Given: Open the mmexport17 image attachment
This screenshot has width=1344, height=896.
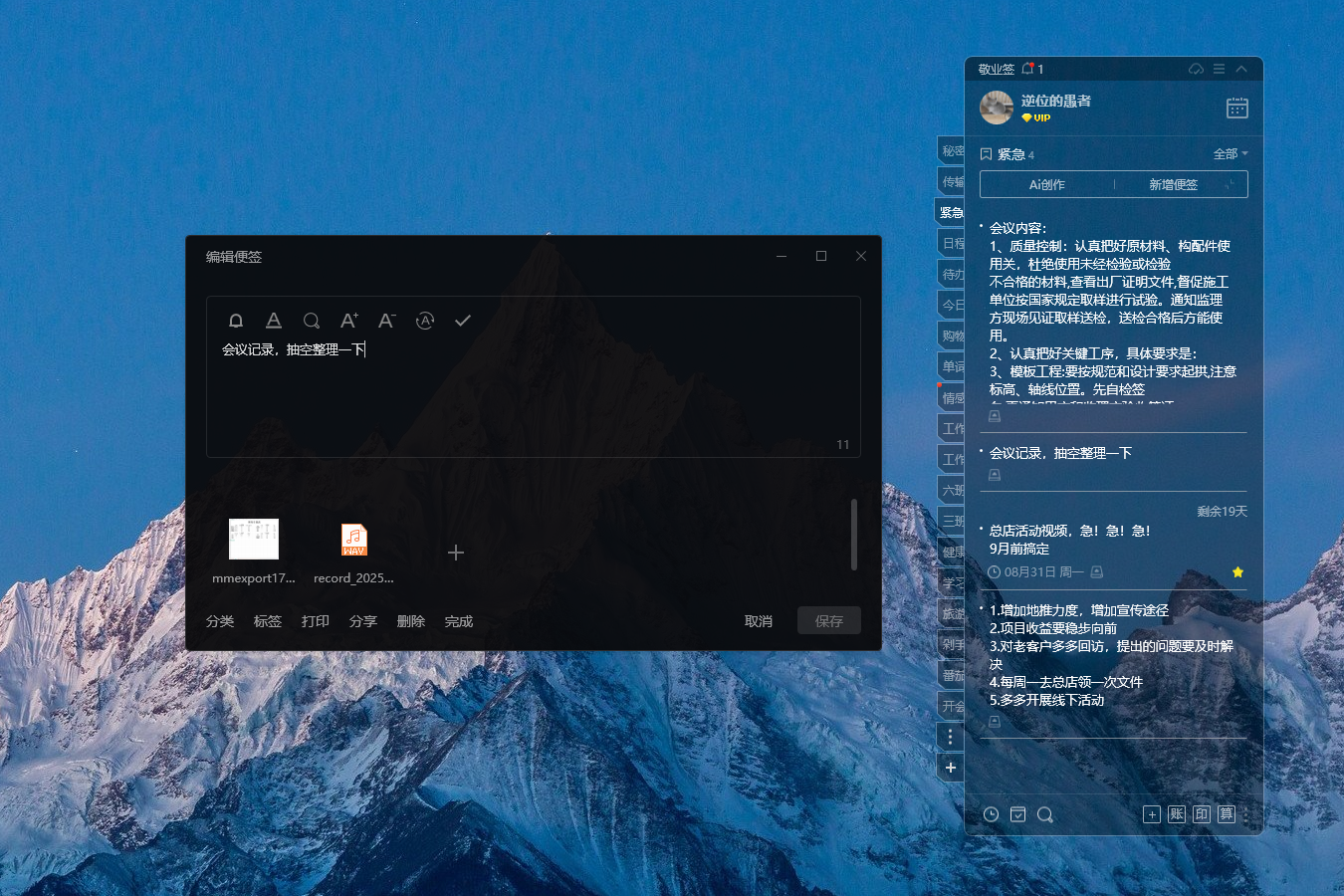Looking at the screenshot, I should pyautogui.click(x=254, y=553).
